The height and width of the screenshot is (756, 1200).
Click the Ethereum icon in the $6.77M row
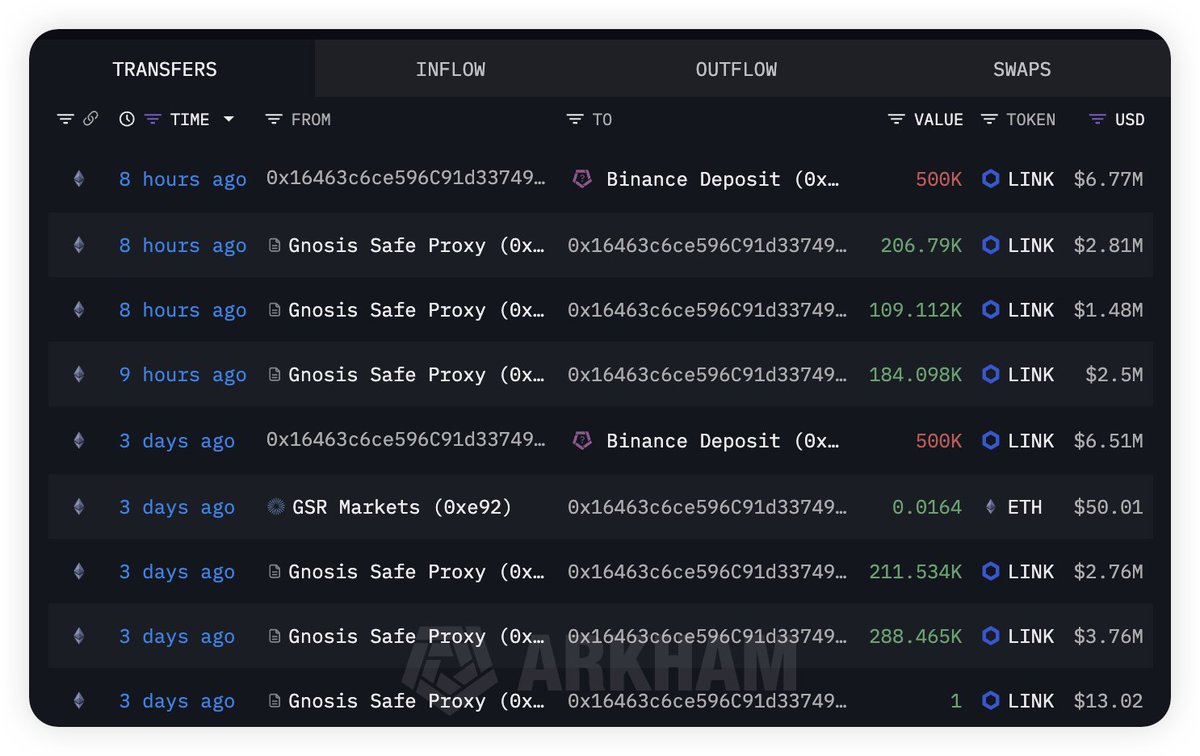79,179
